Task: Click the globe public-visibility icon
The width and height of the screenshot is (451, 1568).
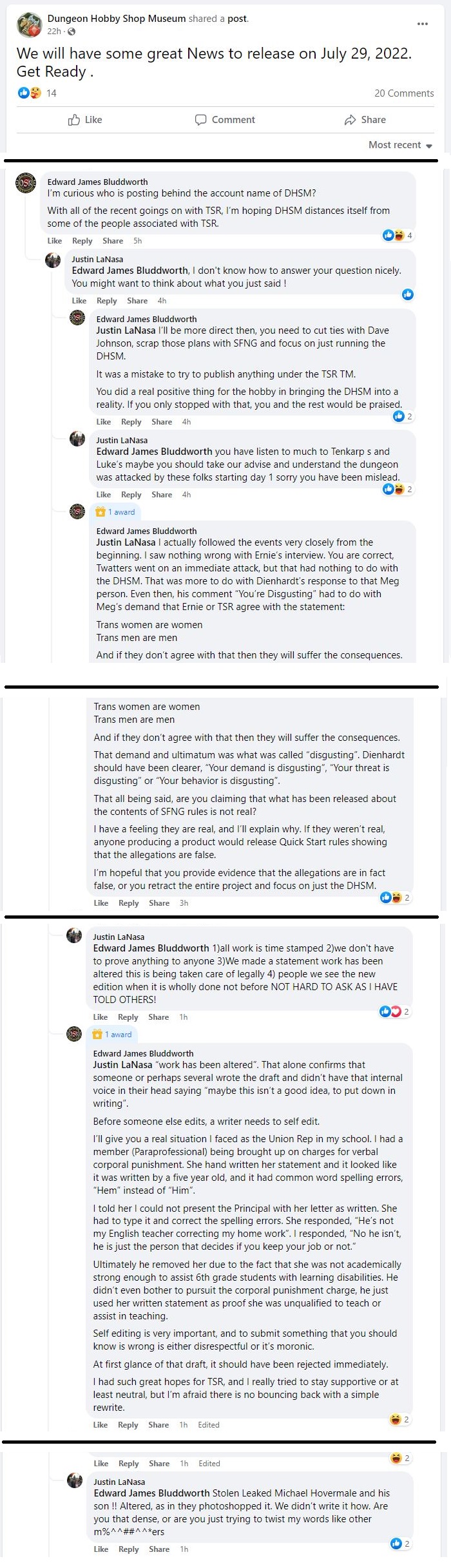Action: (71, 32)
